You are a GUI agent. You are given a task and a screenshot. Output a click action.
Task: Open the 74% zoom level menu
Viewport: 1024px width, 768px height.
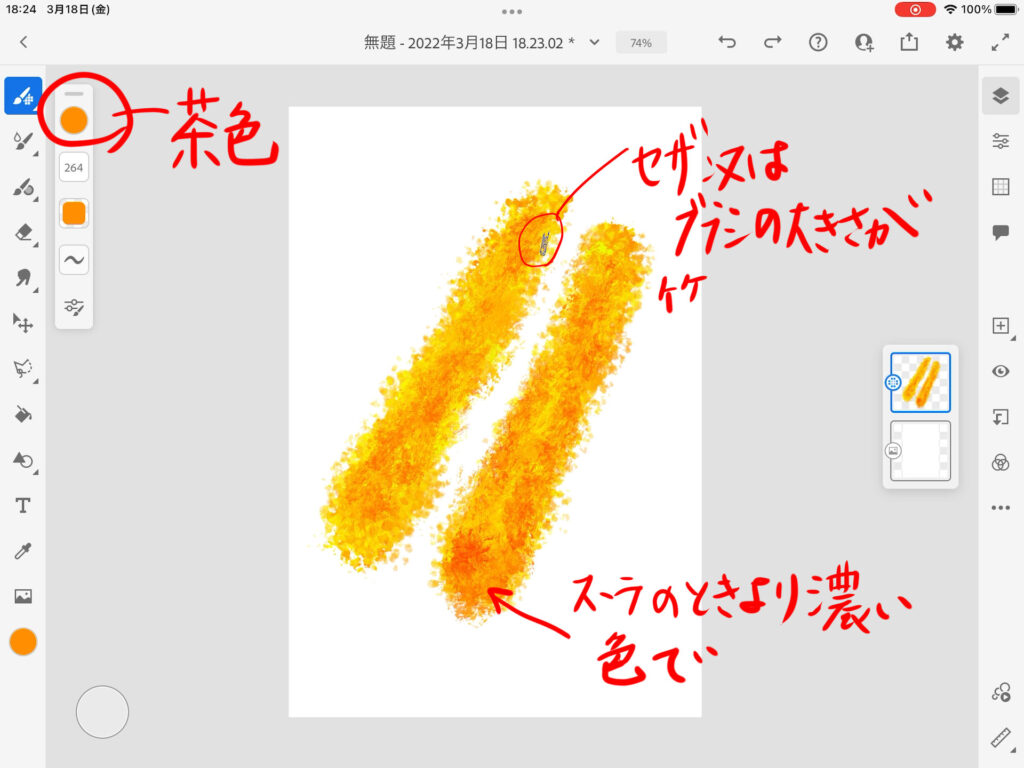coord(641,43)
